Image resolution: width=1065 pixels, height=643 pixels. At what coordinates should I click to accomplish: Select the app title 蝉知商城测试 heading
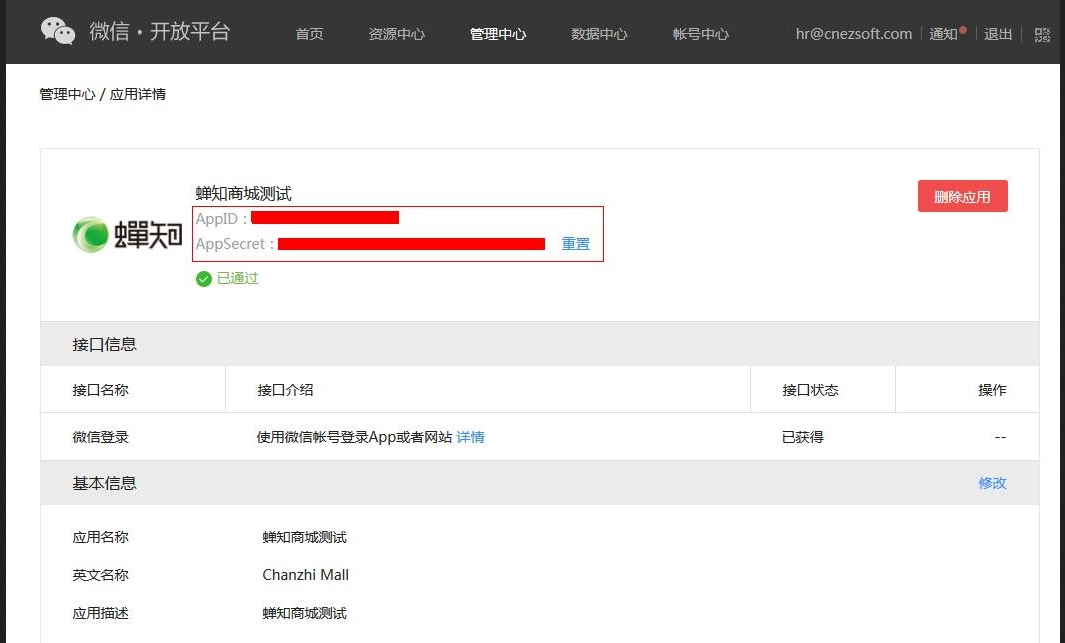click(x=244, y=194)
